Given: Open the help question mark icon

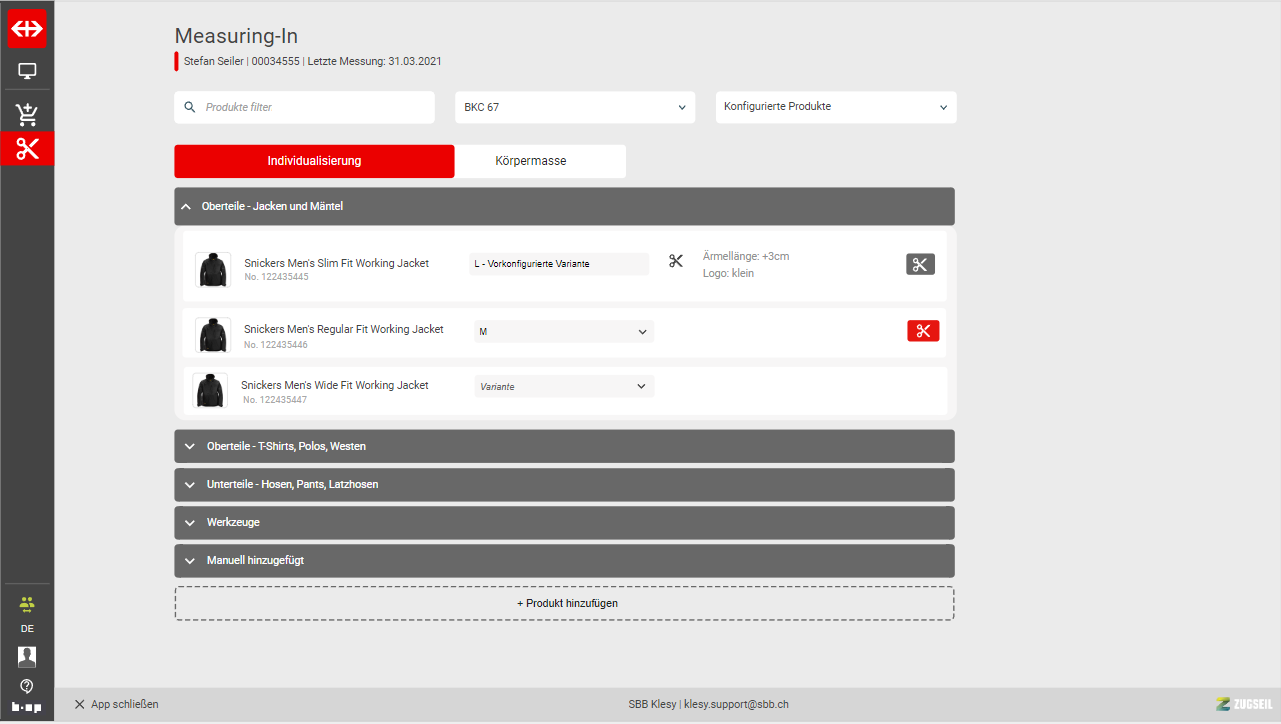Looking at the screenshot, I should [27, 686].
